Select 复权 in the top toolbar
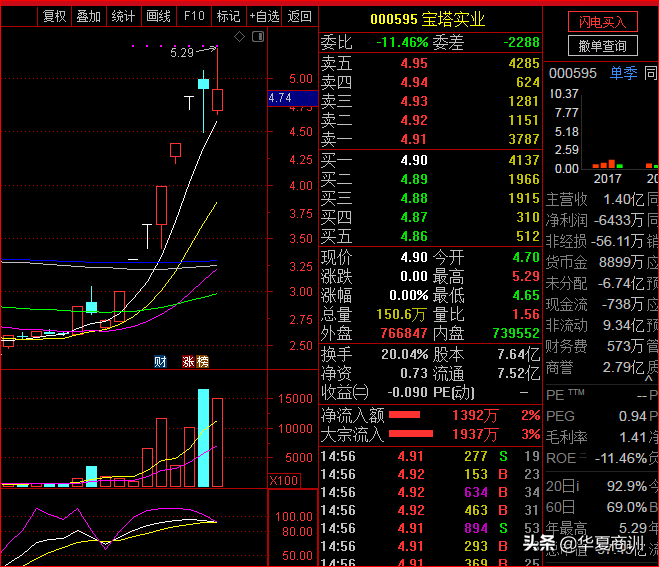Viewport: 659px width, 567px height. 55,17
